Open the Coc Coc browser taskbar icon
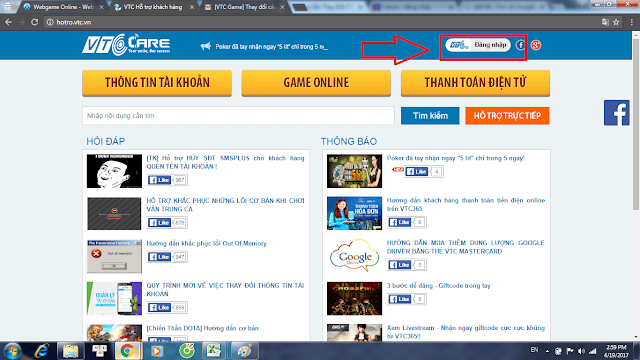 tap(187, 351)
